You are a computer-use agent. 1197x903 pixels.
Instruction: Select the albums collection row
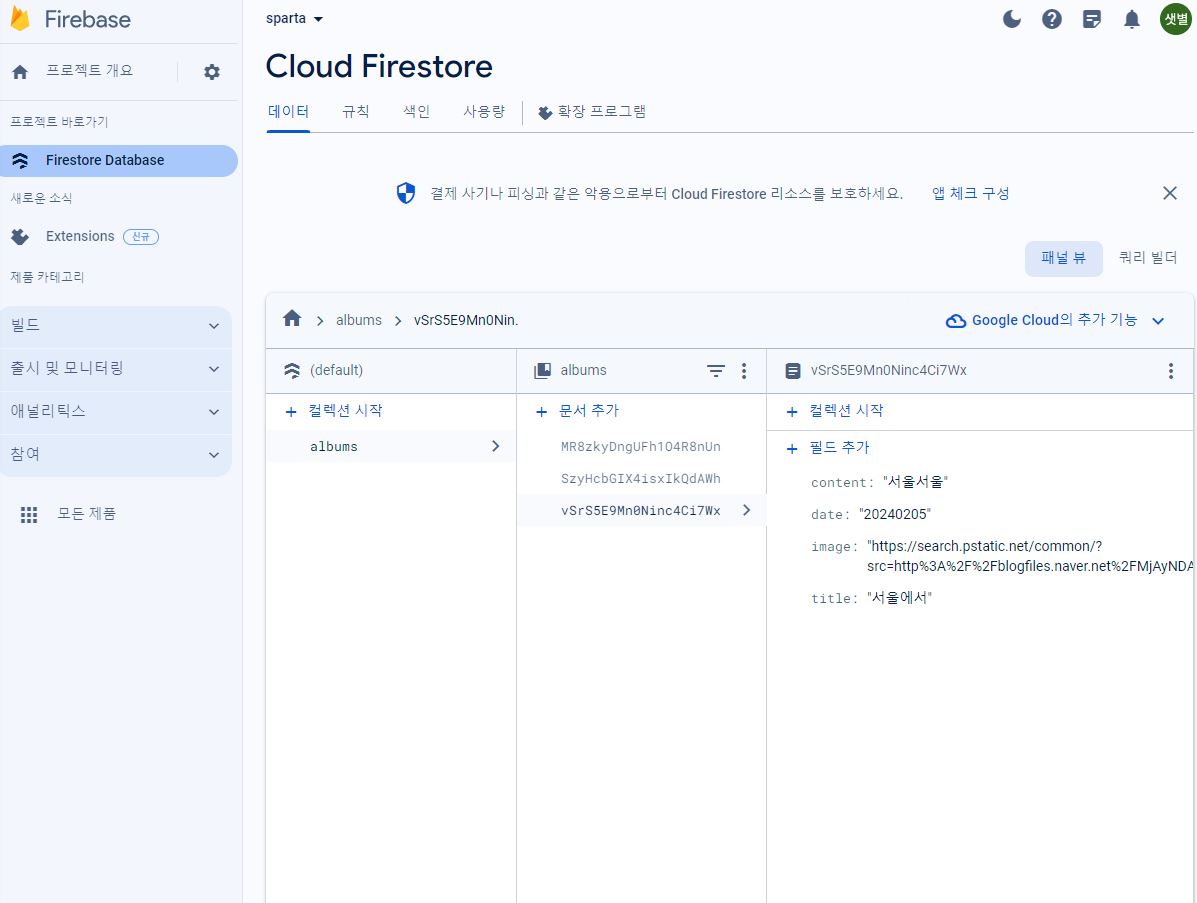[x=391, y=447]
